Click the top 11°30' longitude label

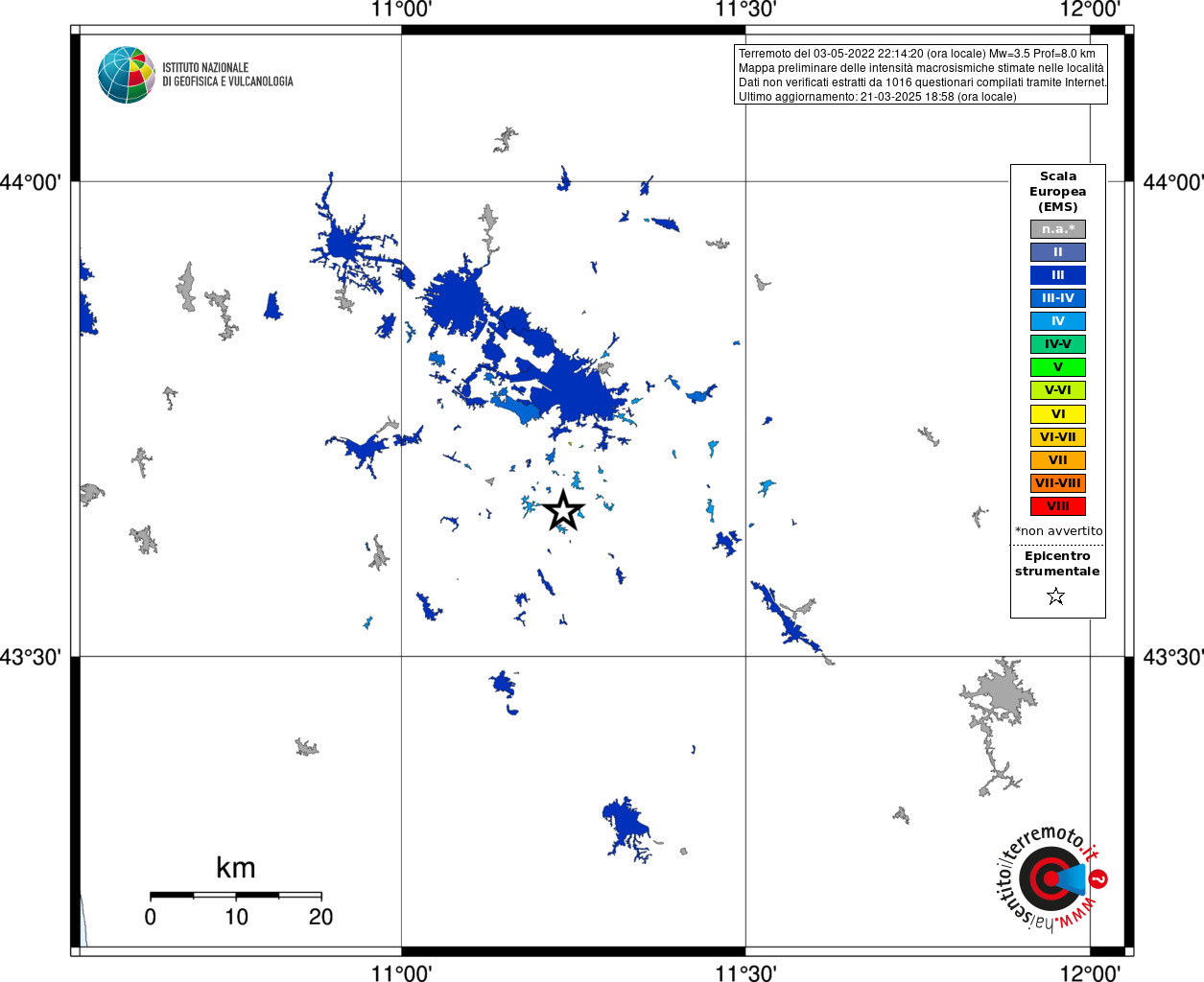[745, 10]
